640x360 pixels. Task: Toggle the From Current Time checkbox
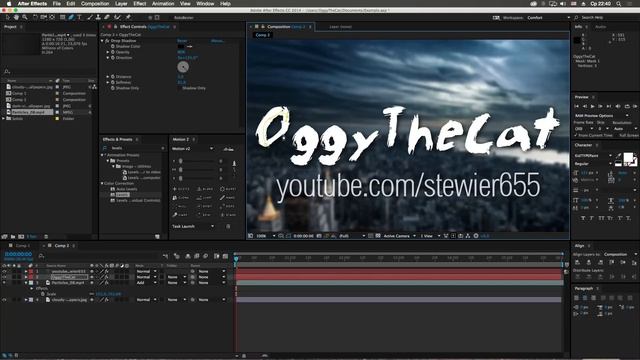tap(576, 135)
